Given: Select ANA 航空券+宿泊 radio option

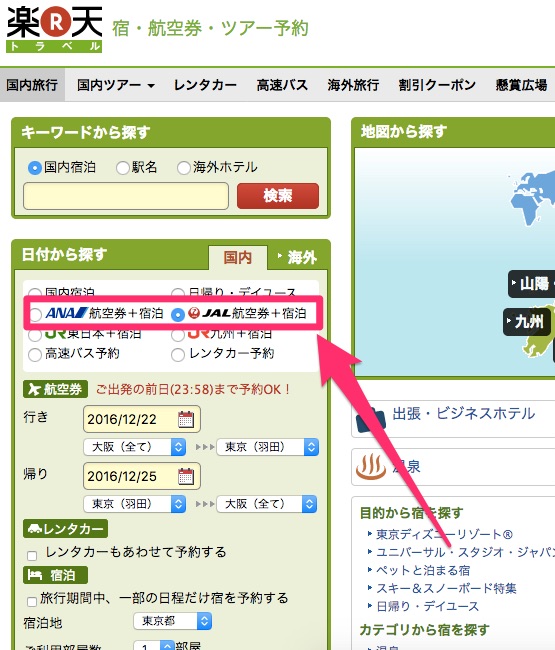Looking at the screenshot, I should point(36,315).
